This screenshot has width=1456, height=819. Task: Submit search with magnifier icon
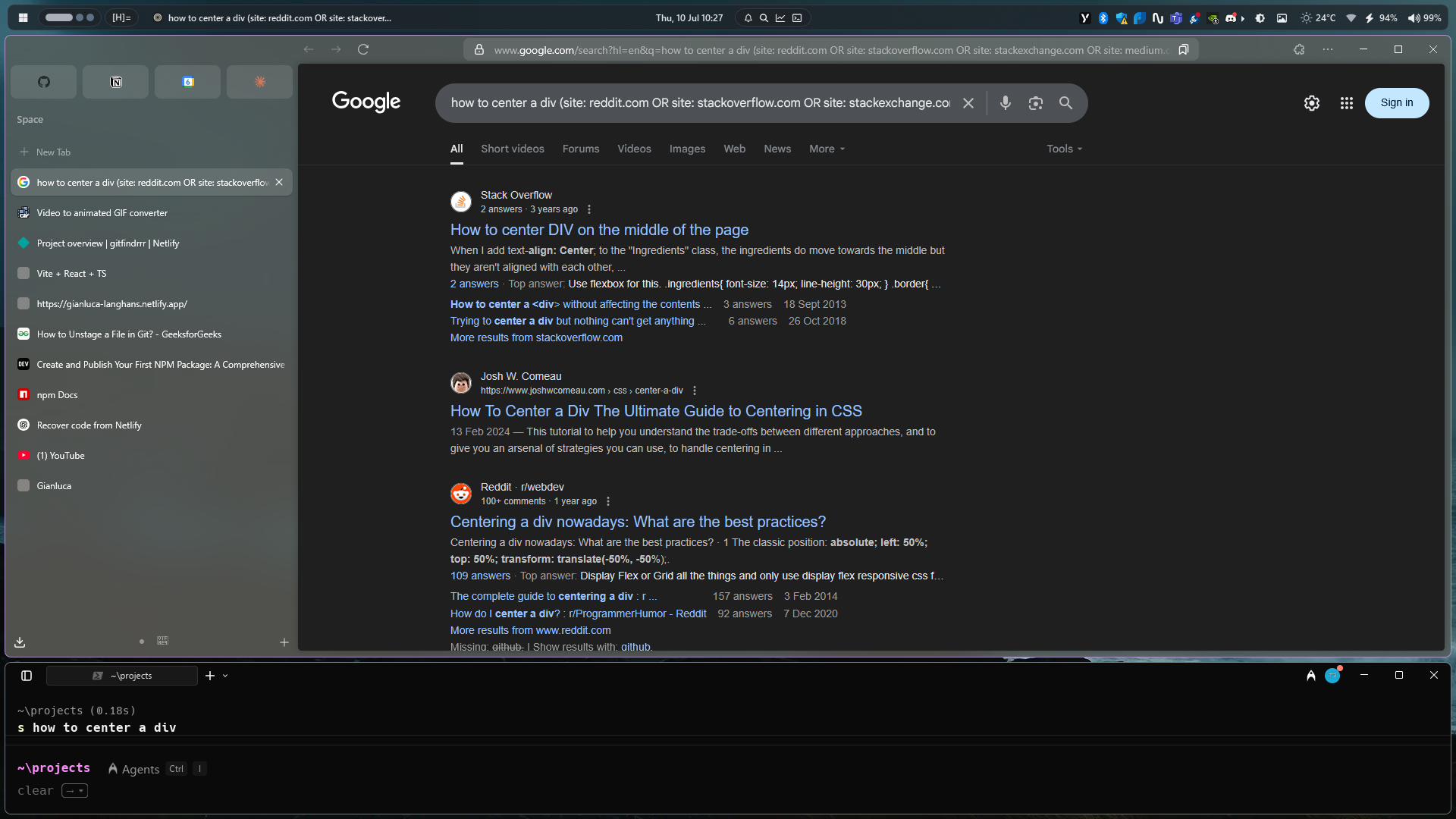click(1065, 103)
